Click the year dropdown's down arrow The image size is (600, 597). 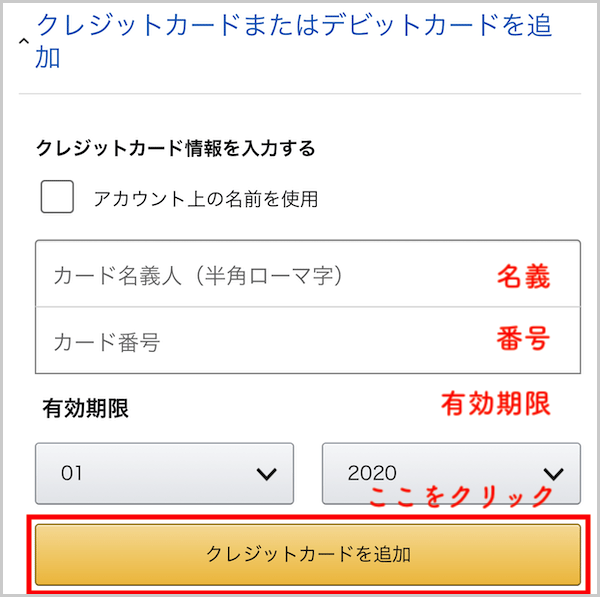coord(552,474)
